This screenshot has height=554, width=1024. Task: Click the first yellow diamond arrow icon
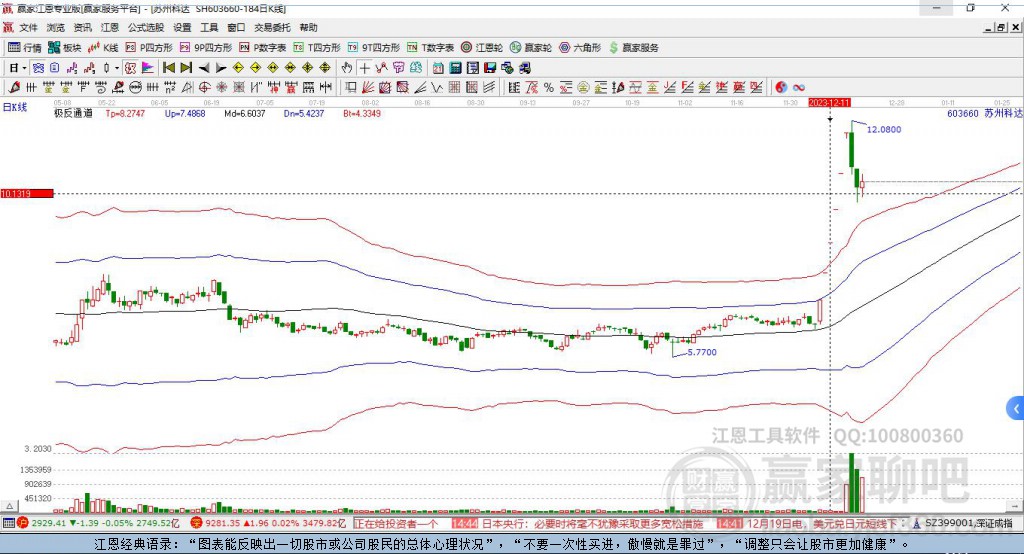click(x=238, y=68)
